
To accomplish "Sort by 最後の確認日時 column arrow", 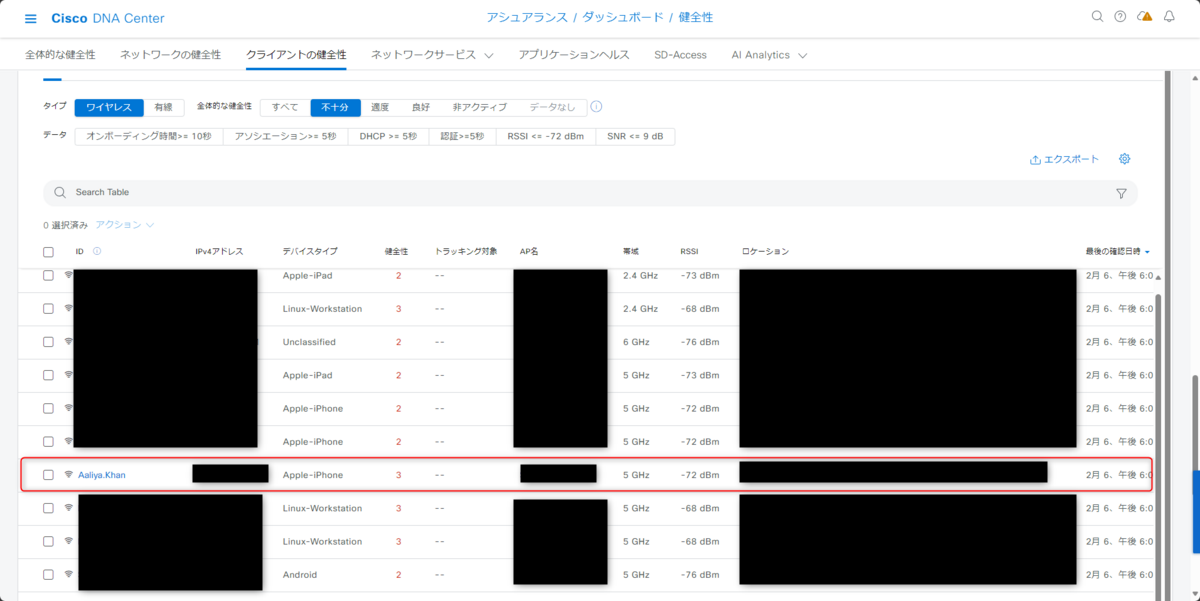I will point(1147,252).
